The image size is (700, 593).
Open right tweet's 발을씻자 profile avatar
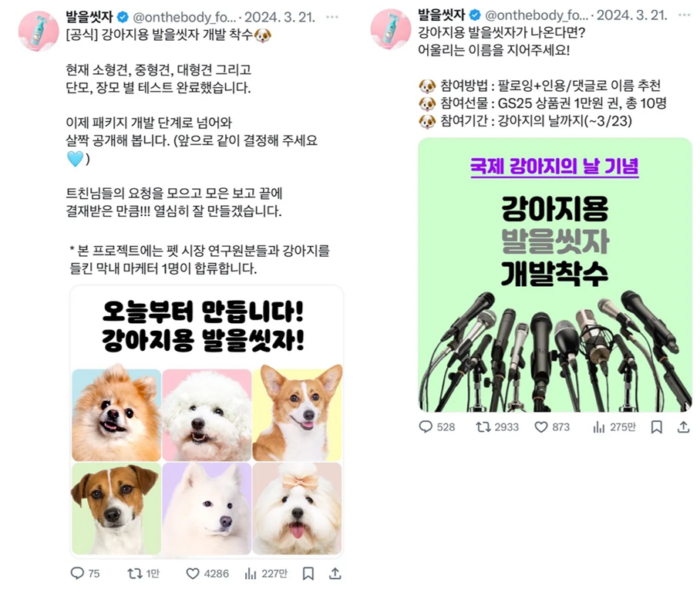pos(391,29)
